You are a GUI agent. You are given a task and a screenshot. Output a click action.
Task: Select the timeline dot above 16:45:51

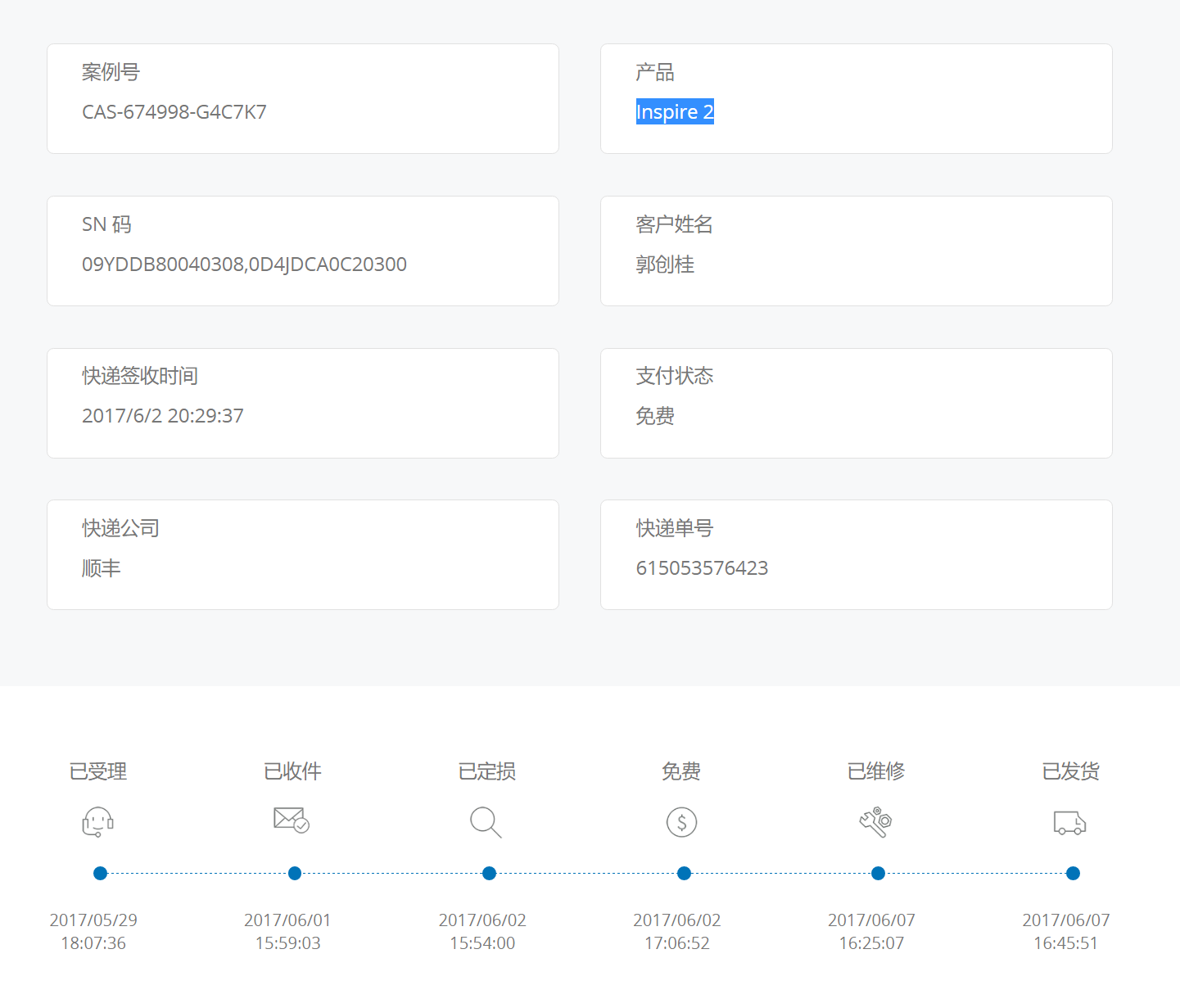tap(1073, 874)
